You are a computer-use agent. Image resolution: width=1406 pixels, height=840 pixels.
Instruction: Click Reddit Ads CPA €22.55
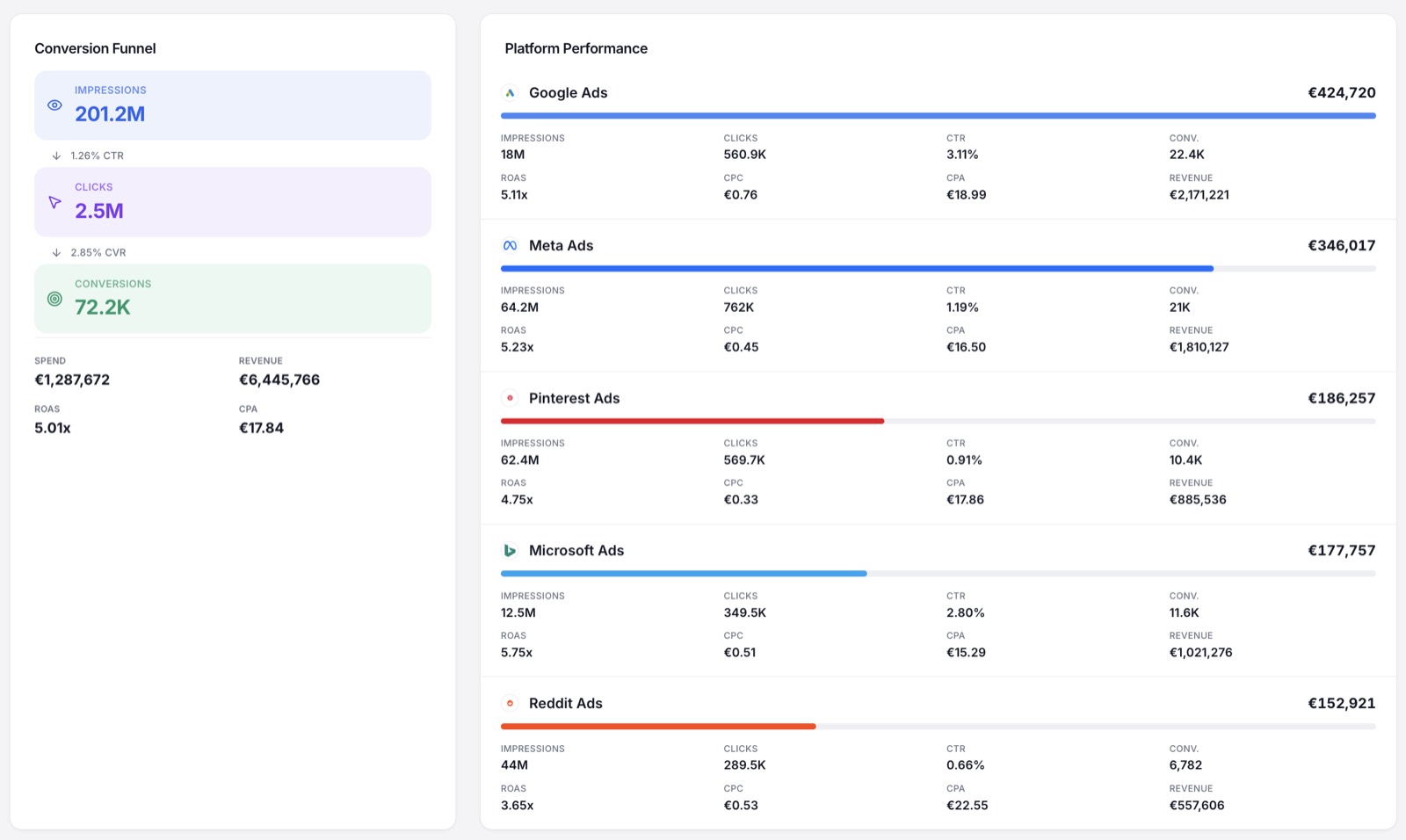968,805
